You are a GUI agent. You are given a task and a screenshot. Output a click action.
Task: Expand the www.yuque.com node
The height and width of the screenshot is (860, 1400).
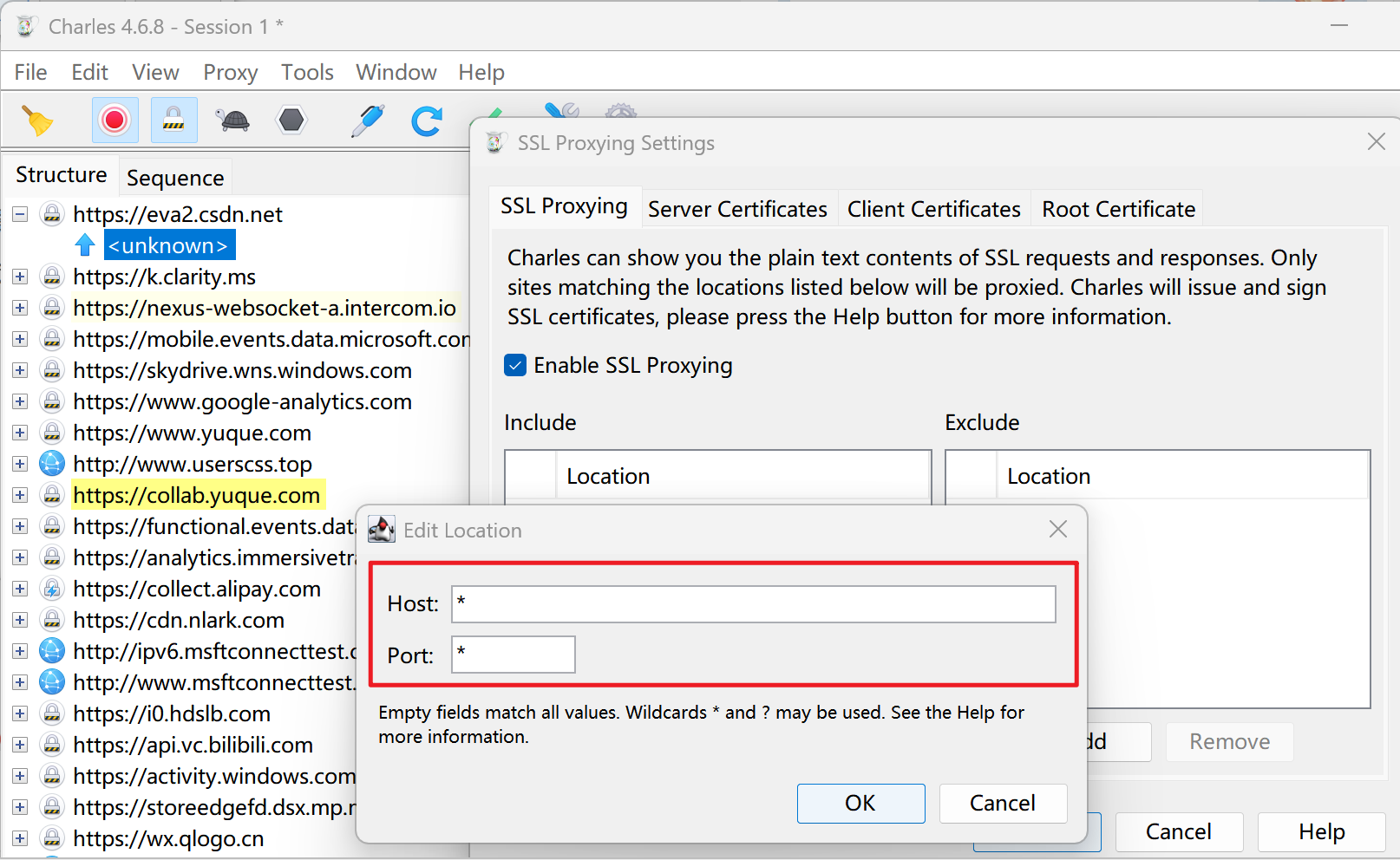(20, 433)
